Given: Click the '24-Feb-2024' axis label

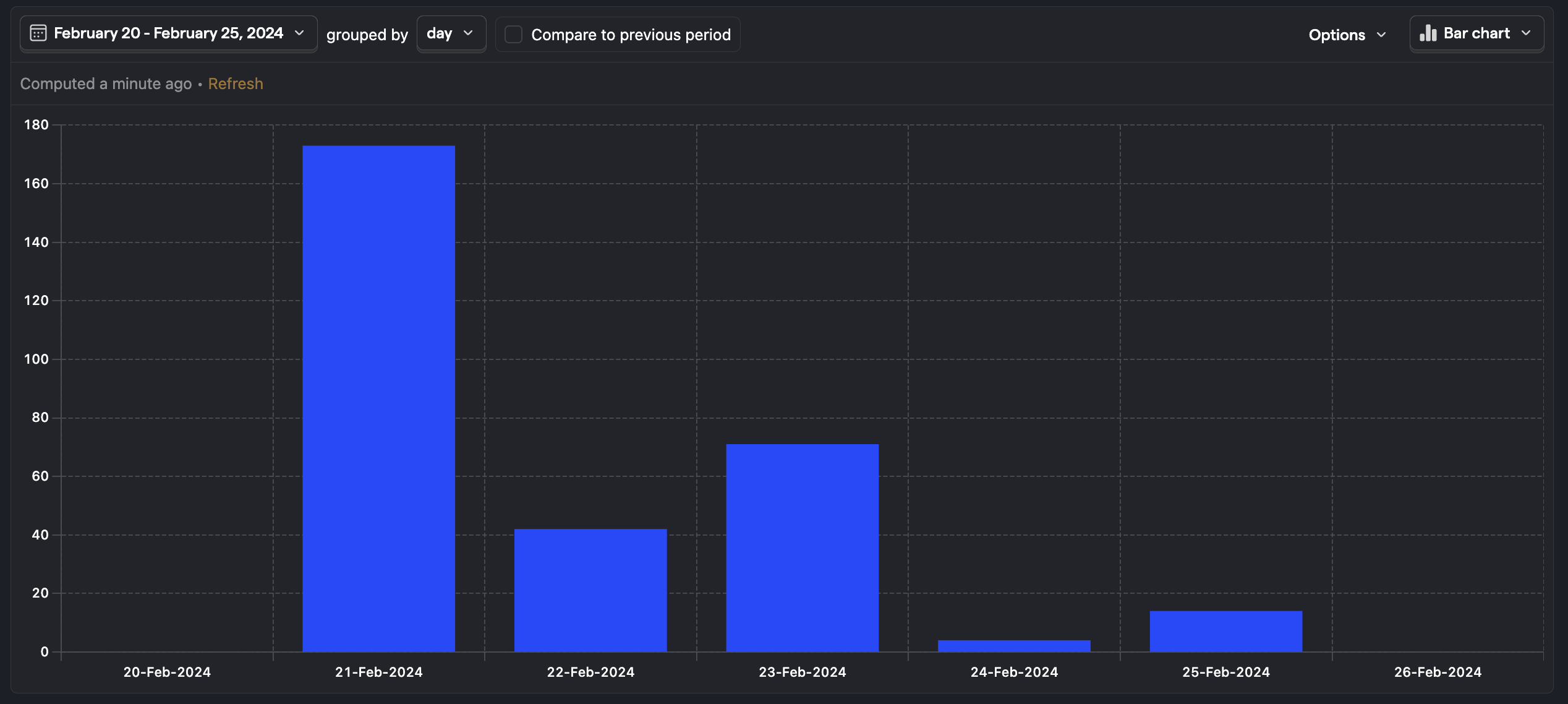Looking at the screenshot, I should point(1014,672).
